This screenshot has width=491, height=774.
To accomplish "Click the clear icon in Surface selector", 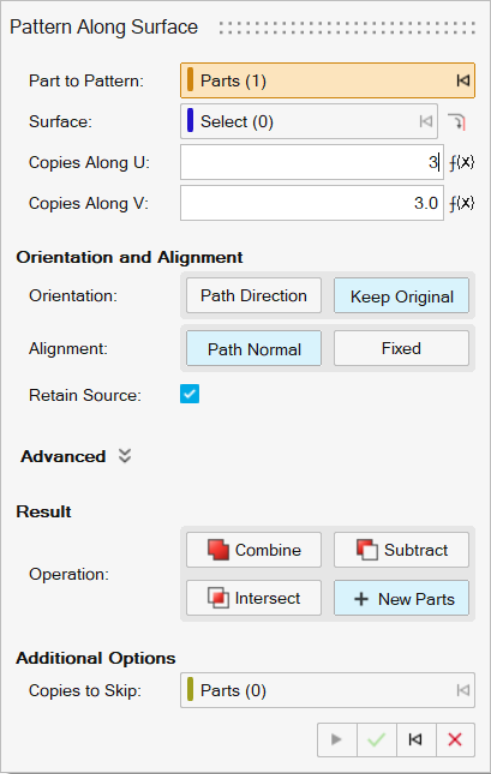I will [x=426, y=121].
